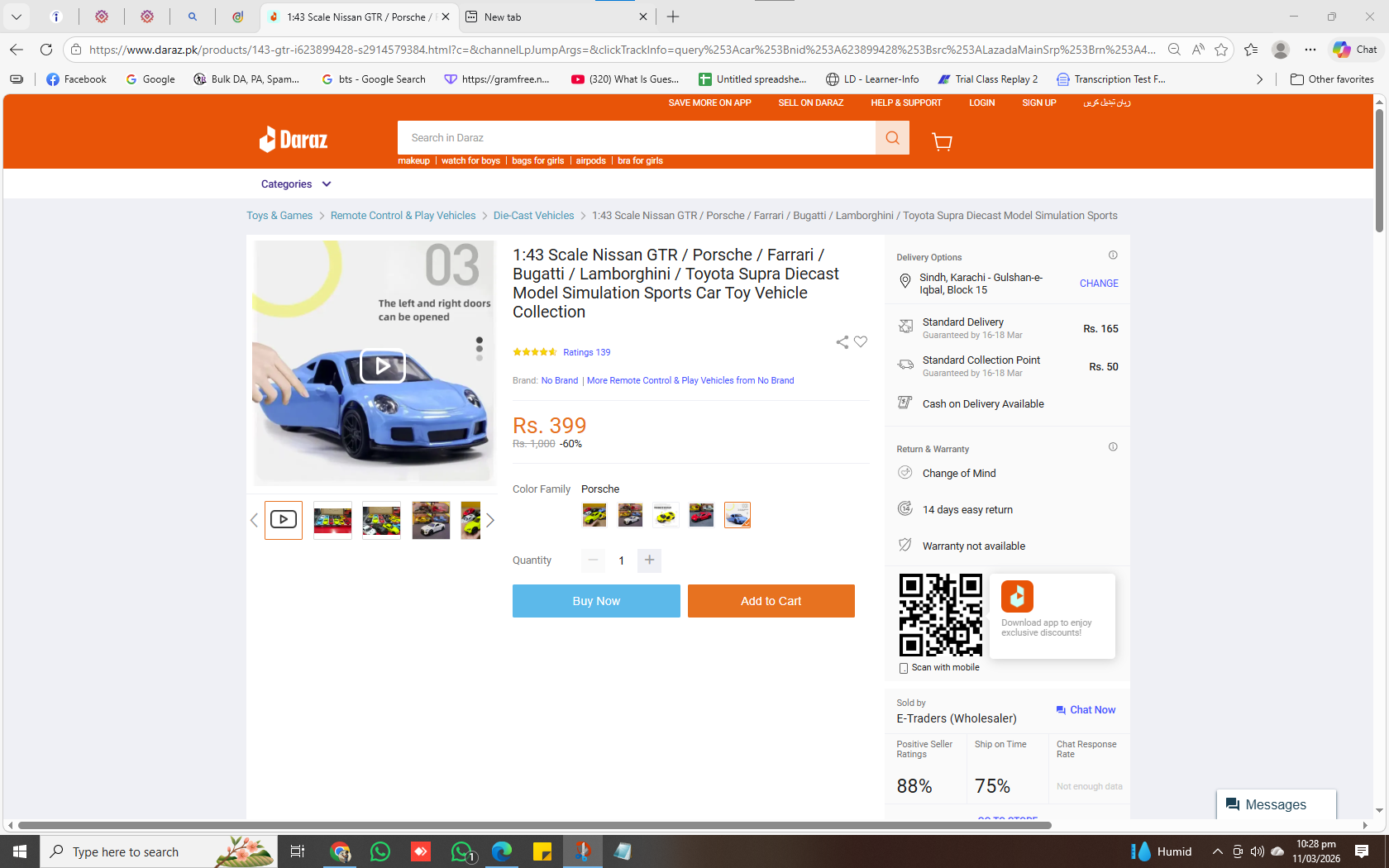The width and height of the screenshot is (1389, 868).
Task: Click Windows taskbar search box
Action: click(x=157, y=851)
